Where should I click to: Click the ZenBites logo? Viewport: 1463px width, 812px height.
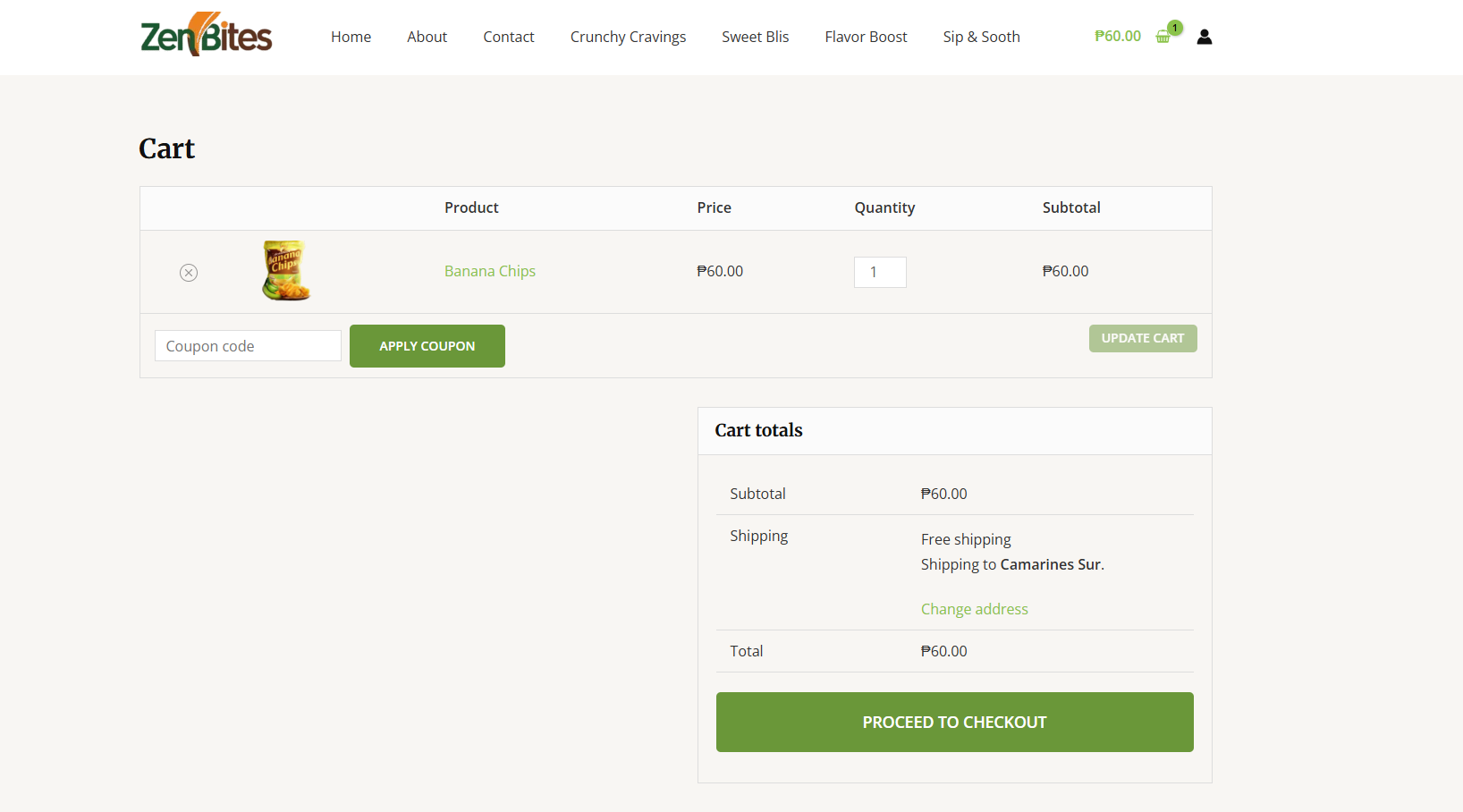pos(205,34)
